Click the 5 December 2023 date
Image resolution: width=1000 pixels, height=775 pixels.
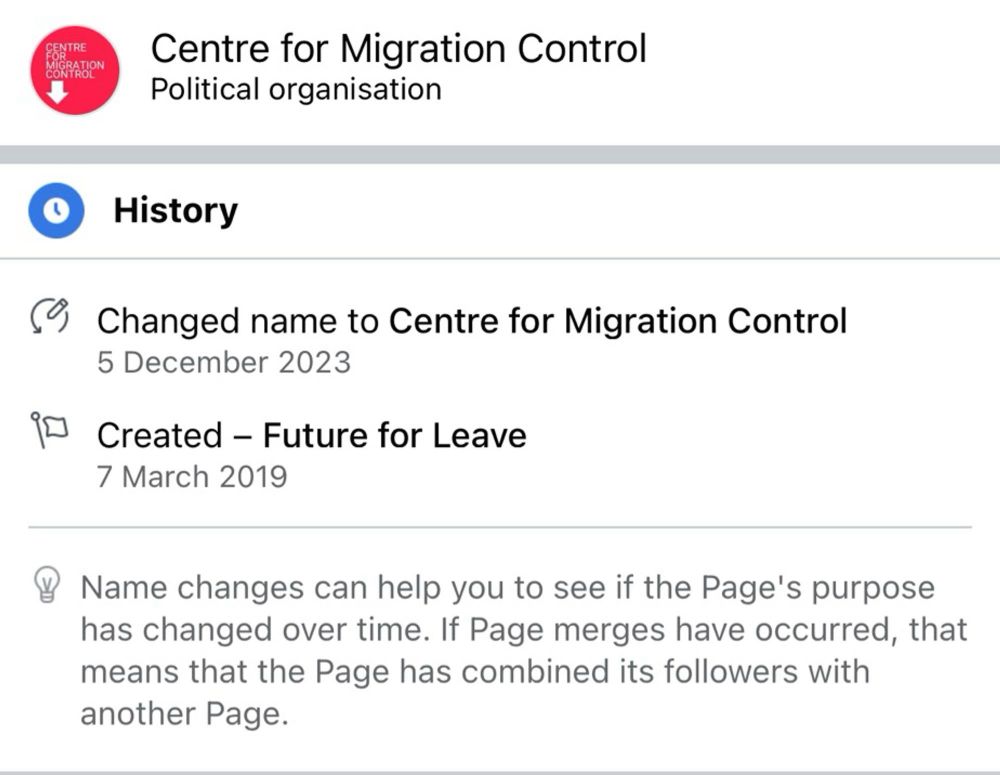224,362
